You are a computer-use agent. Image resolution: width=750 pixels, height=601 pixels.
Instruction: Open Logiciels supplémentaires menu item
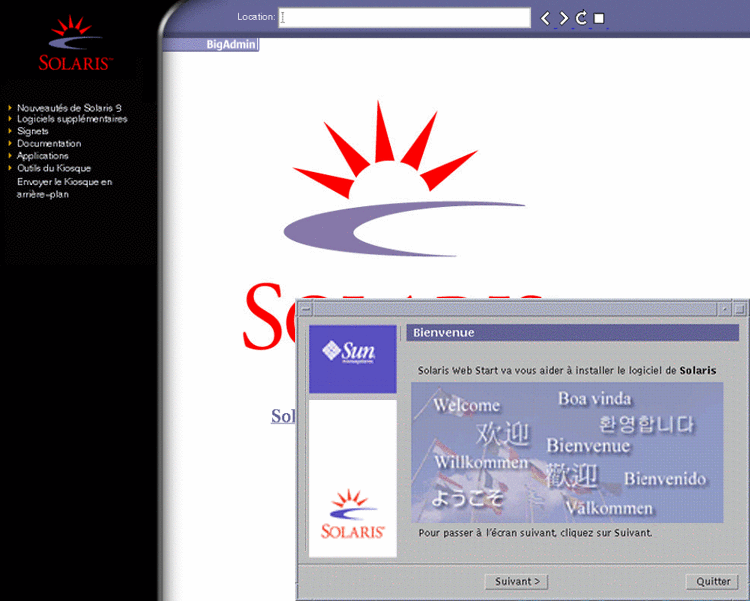tap(72, 119)
